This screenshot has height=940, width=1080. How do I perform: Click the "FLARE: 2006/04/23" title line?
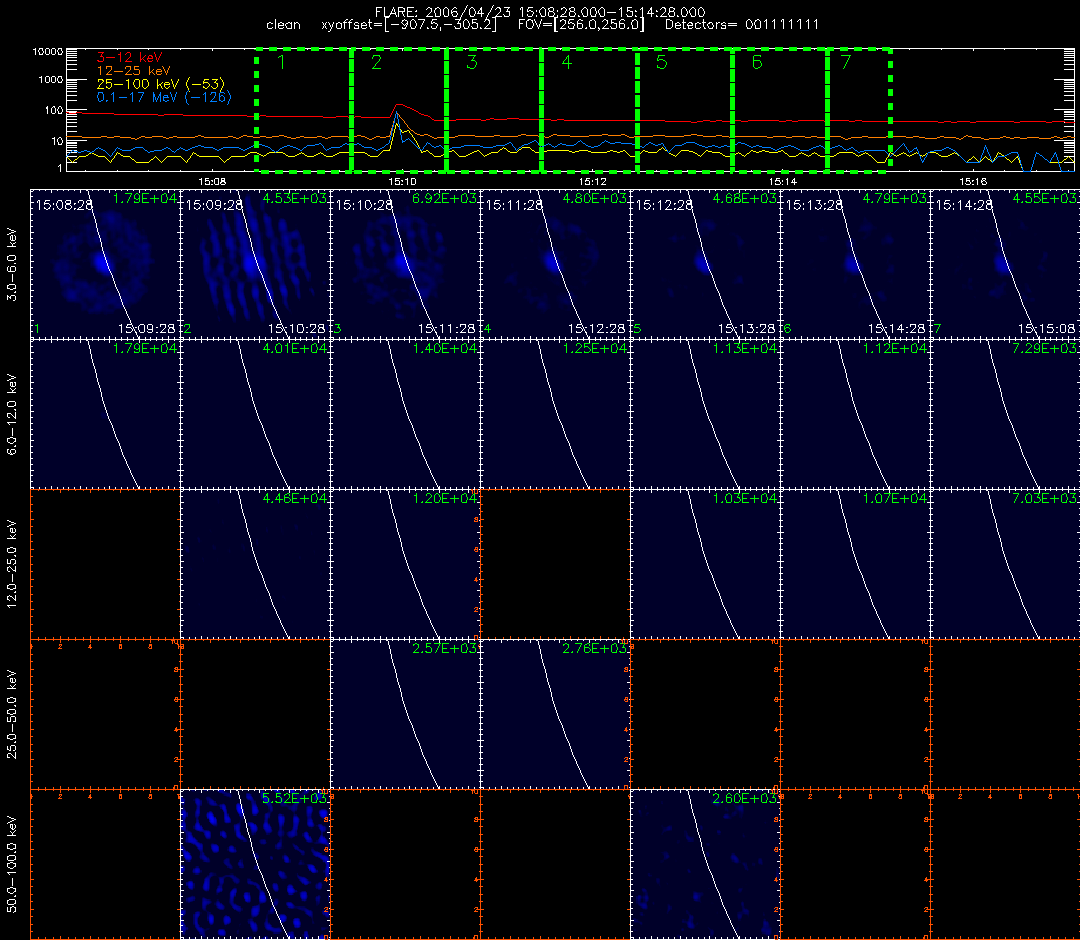[x=540, y=12]
